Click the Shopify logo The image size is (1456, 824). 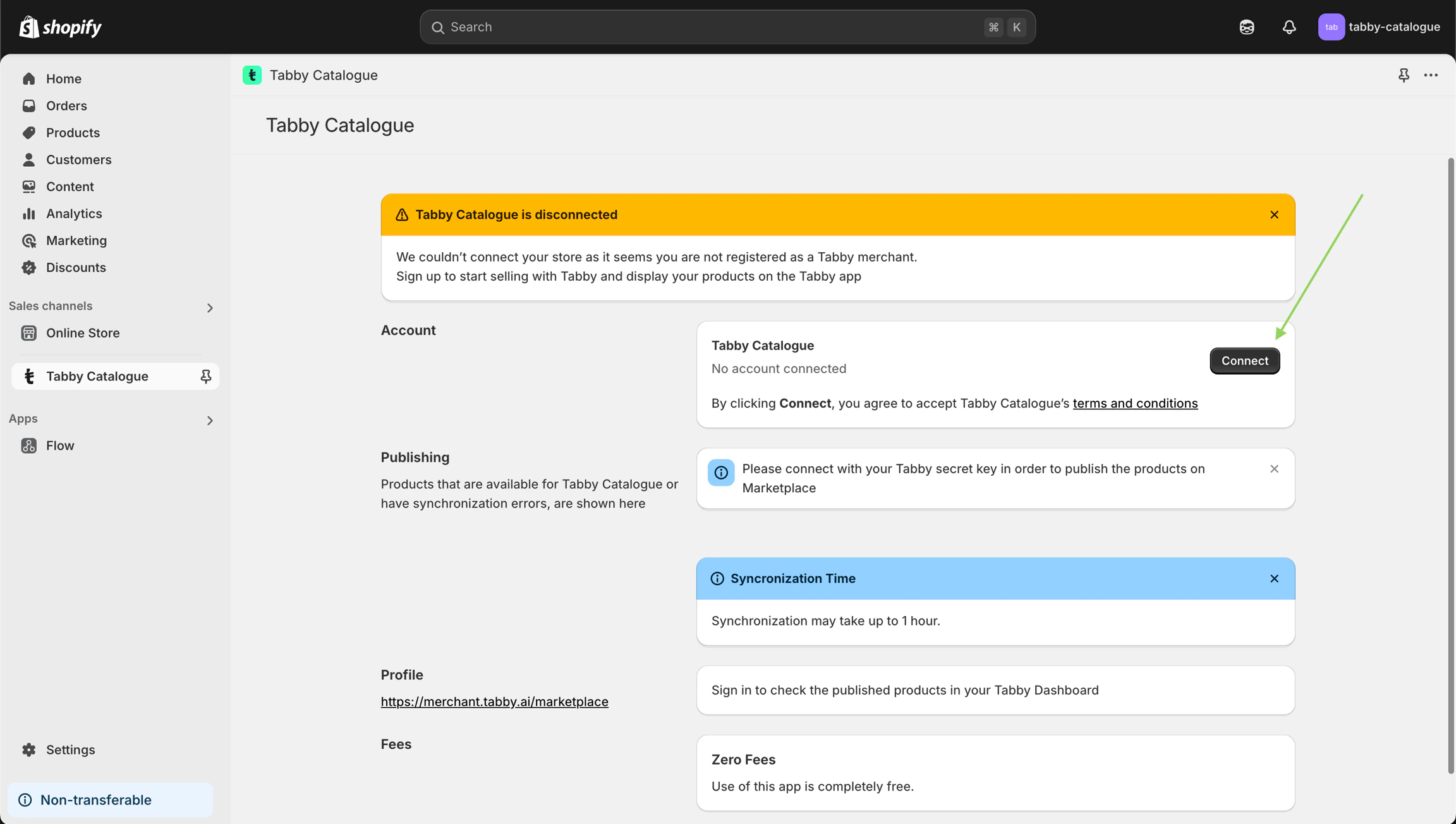click(x=61, y=27)
